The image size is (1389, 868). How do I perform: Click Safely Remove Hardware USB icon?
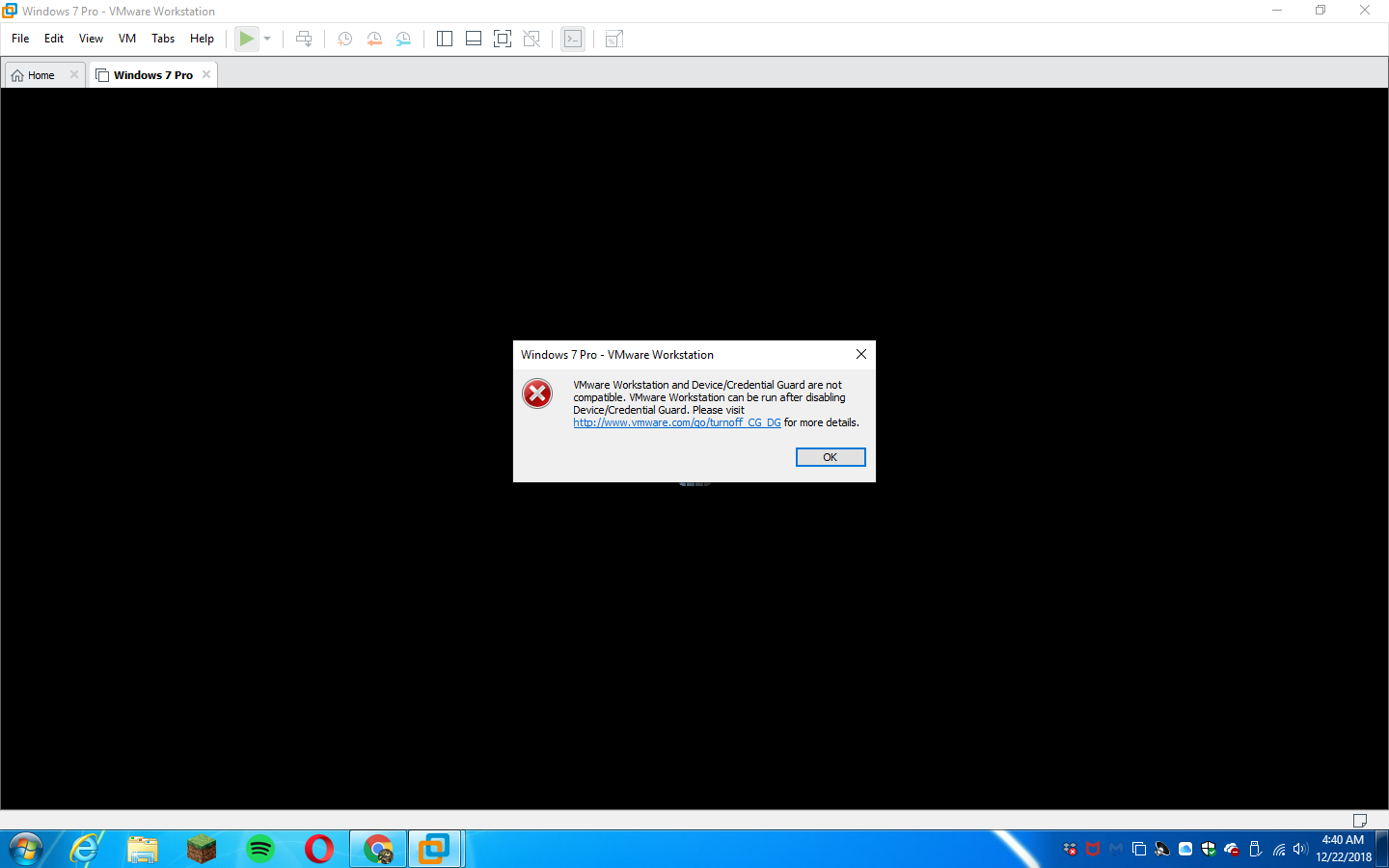1255,849
